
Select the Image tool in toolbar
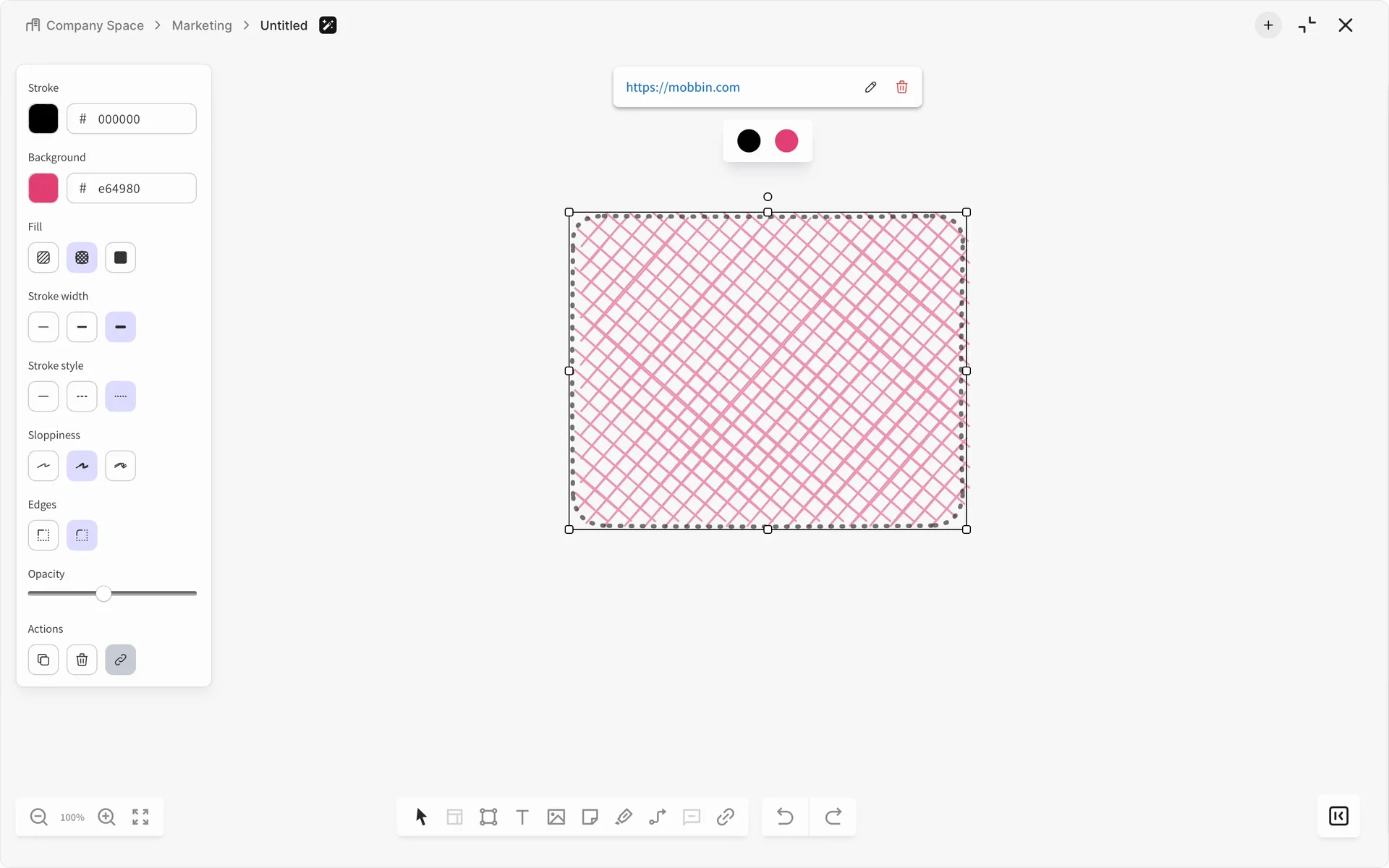tap(556, 817)
